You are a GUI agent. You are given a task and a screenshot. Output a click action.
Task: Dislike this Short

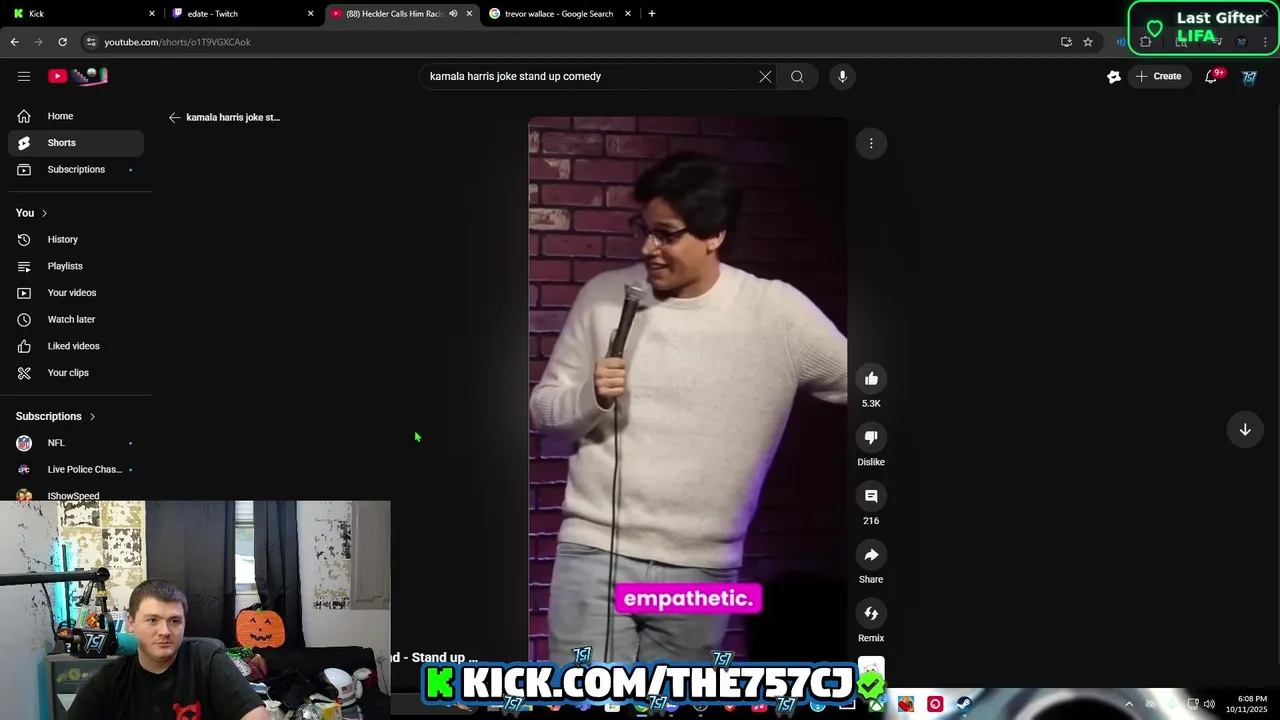click(871, 437)
